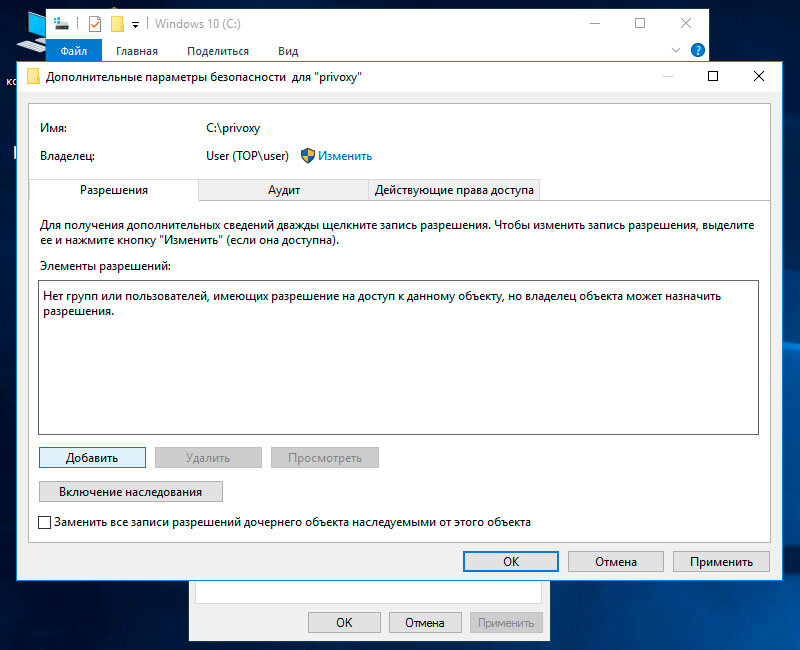Open the help icon in the Explorer window

[x=697, y=50]
